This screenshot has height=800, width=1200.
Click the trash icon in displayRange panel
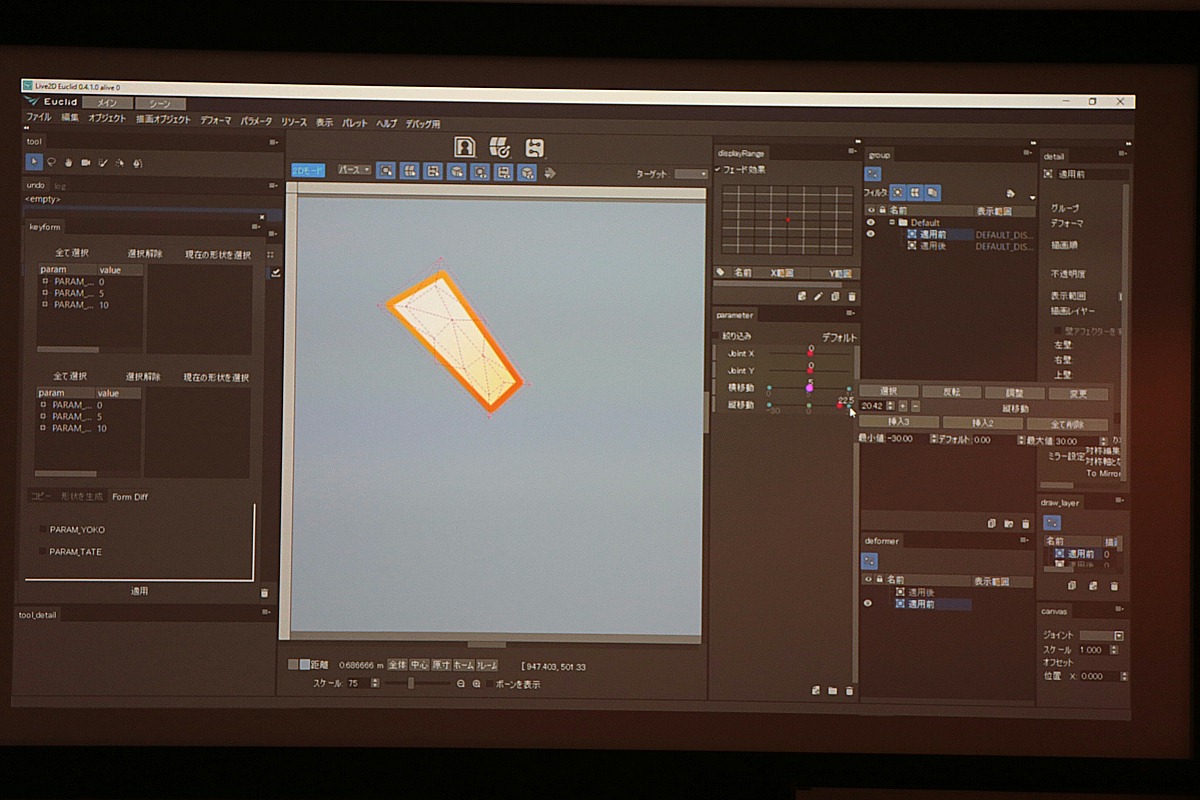(x=852, y=296)
